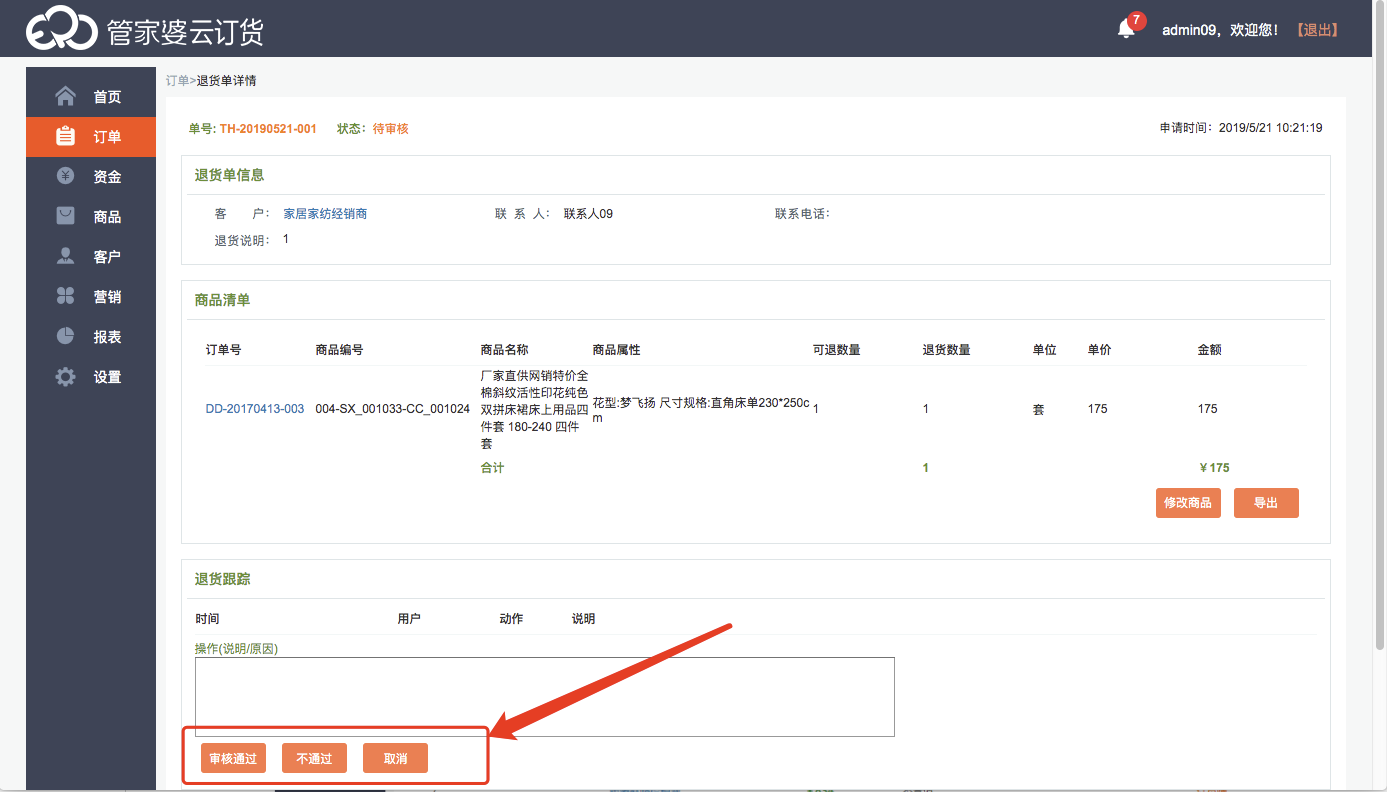Screen dimensions: 1387x792
Task: Click the 退货单信息 section heading
Action: click(x=229, y=175)
